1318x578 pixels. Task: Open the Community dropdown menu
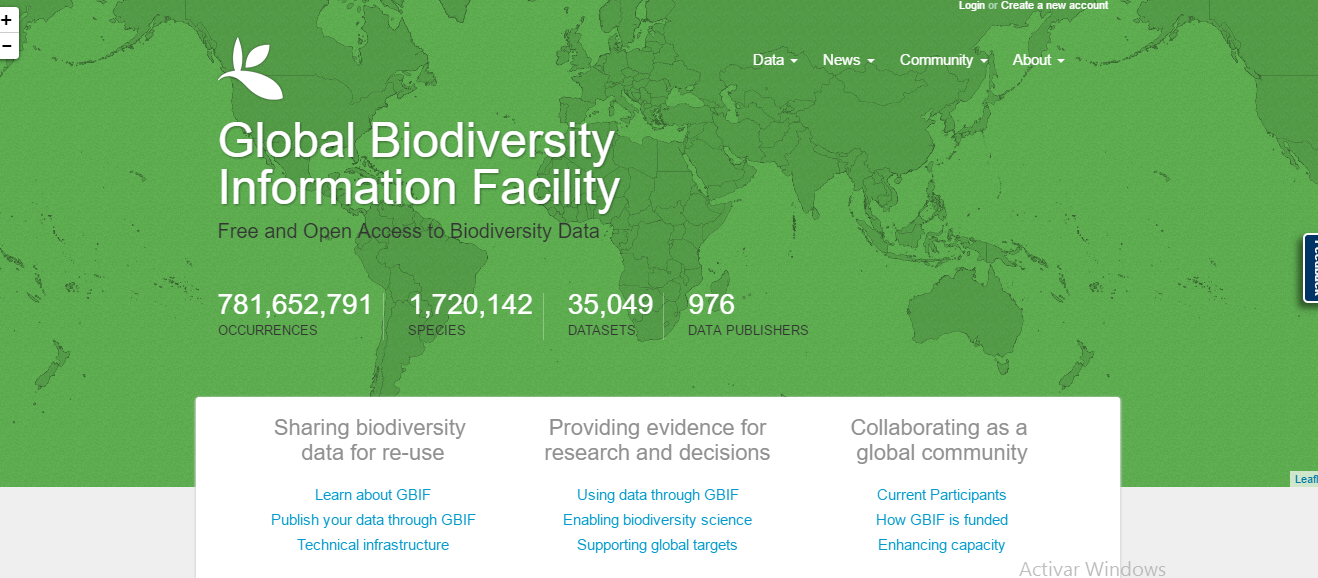tap(943, 60)
